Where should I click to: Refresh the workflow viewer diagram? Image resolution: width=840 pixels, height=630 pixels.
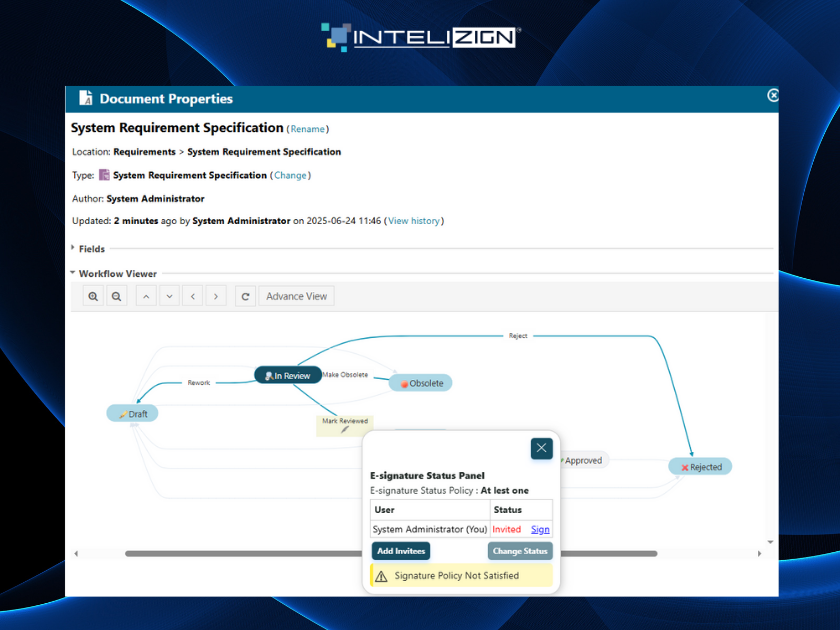pos(245,296)
